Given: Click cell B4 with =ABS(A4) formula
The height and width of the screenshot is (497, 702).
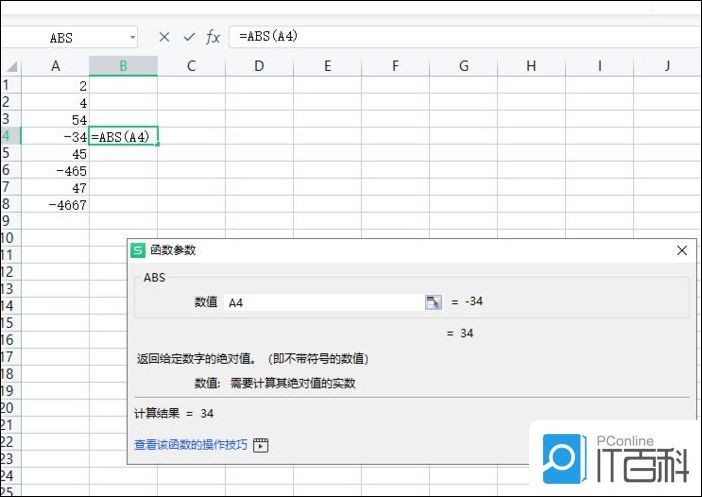Looking at the screenshot, I should [x=124, y=137].
